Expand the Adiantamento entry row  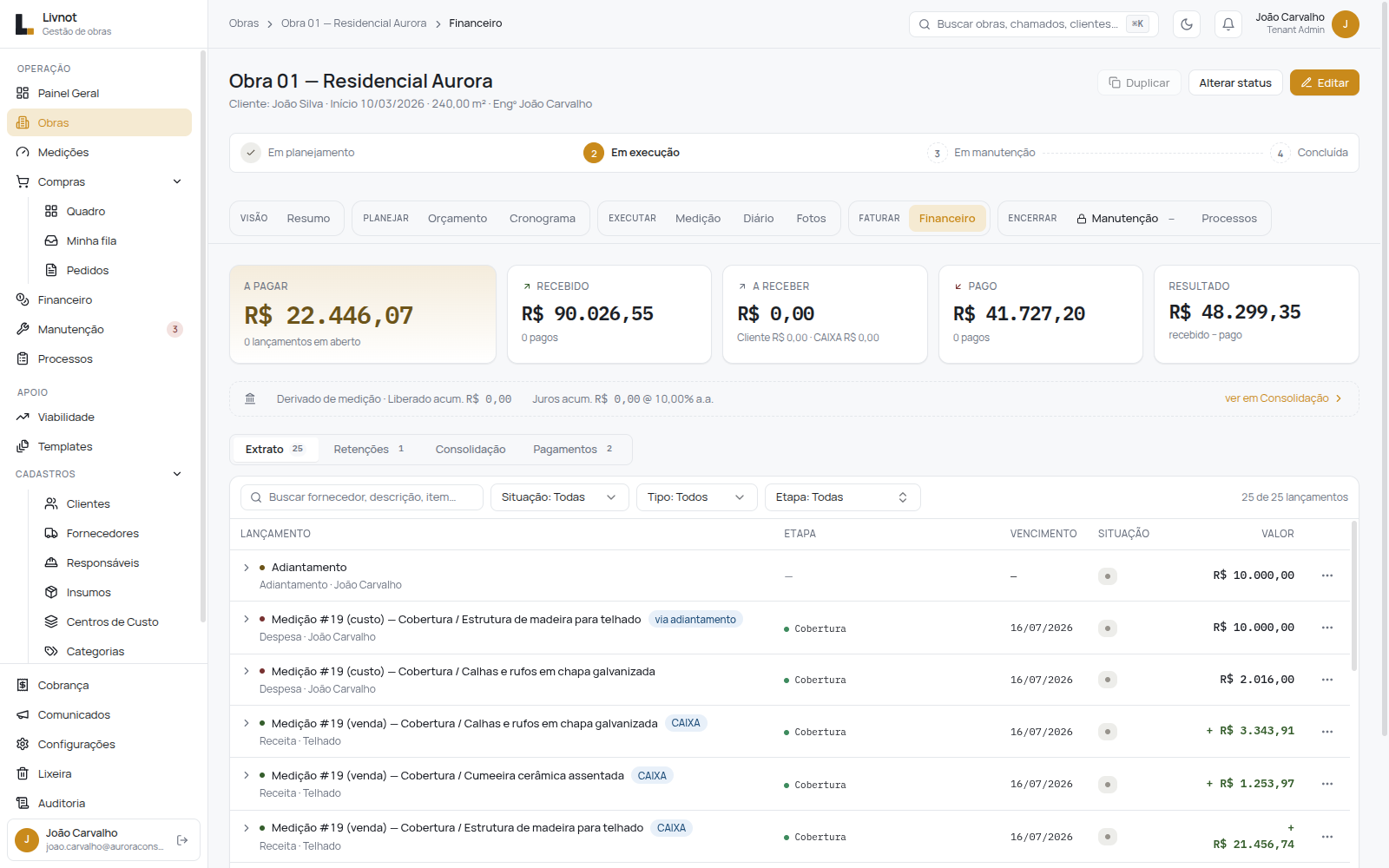click(x=247, y=568)
